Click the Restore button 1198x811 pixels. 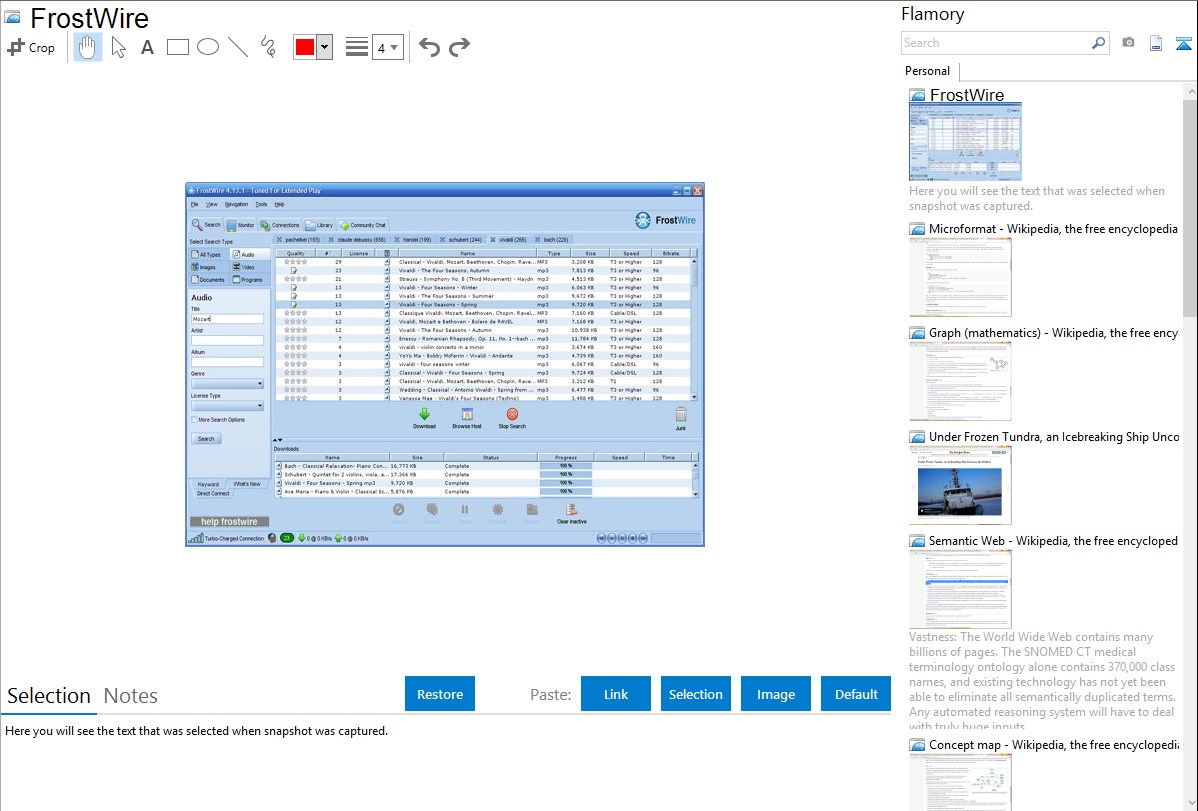[440, 694]
